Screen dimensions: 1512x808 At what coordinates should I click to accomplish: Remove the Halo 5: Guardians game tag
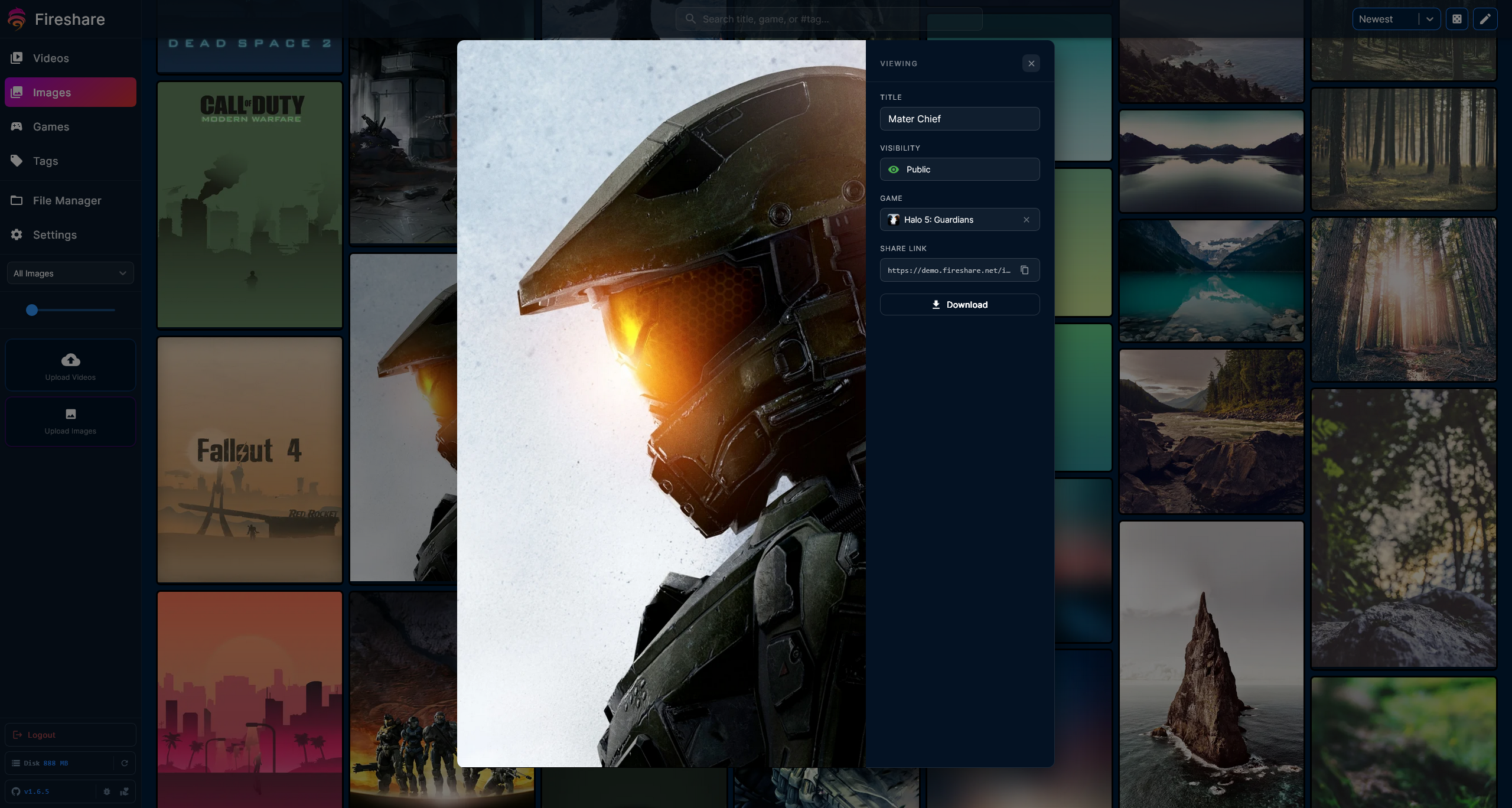tap(1027, 219)
